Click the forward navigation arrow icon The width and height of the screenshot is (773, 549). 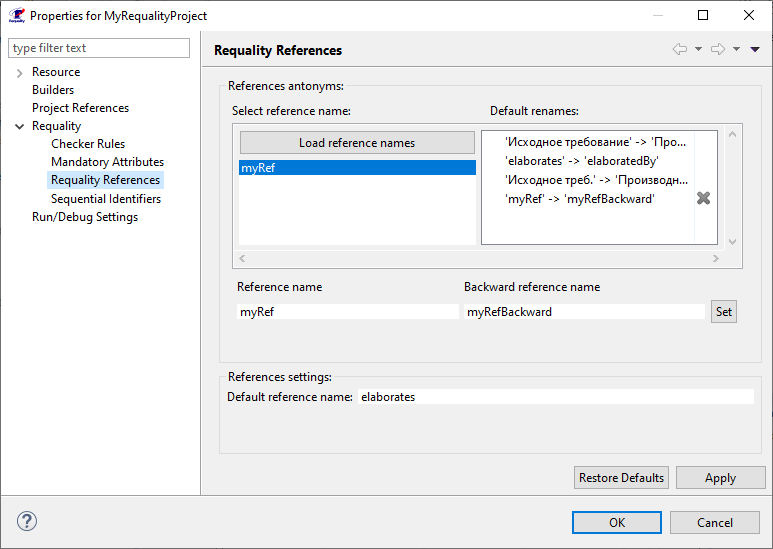click(718, 49)
